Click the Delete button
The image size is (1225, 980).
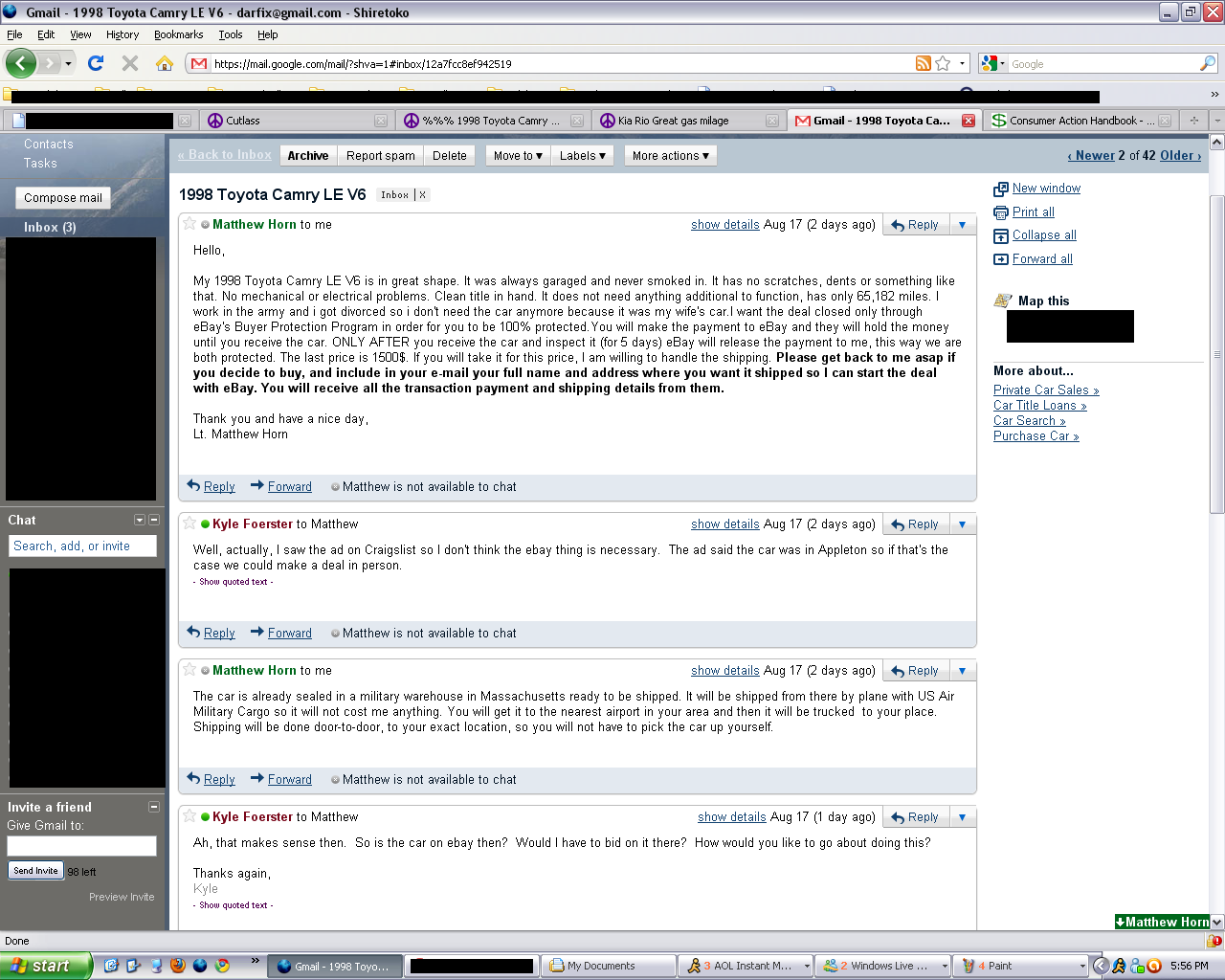coord(450,155)
